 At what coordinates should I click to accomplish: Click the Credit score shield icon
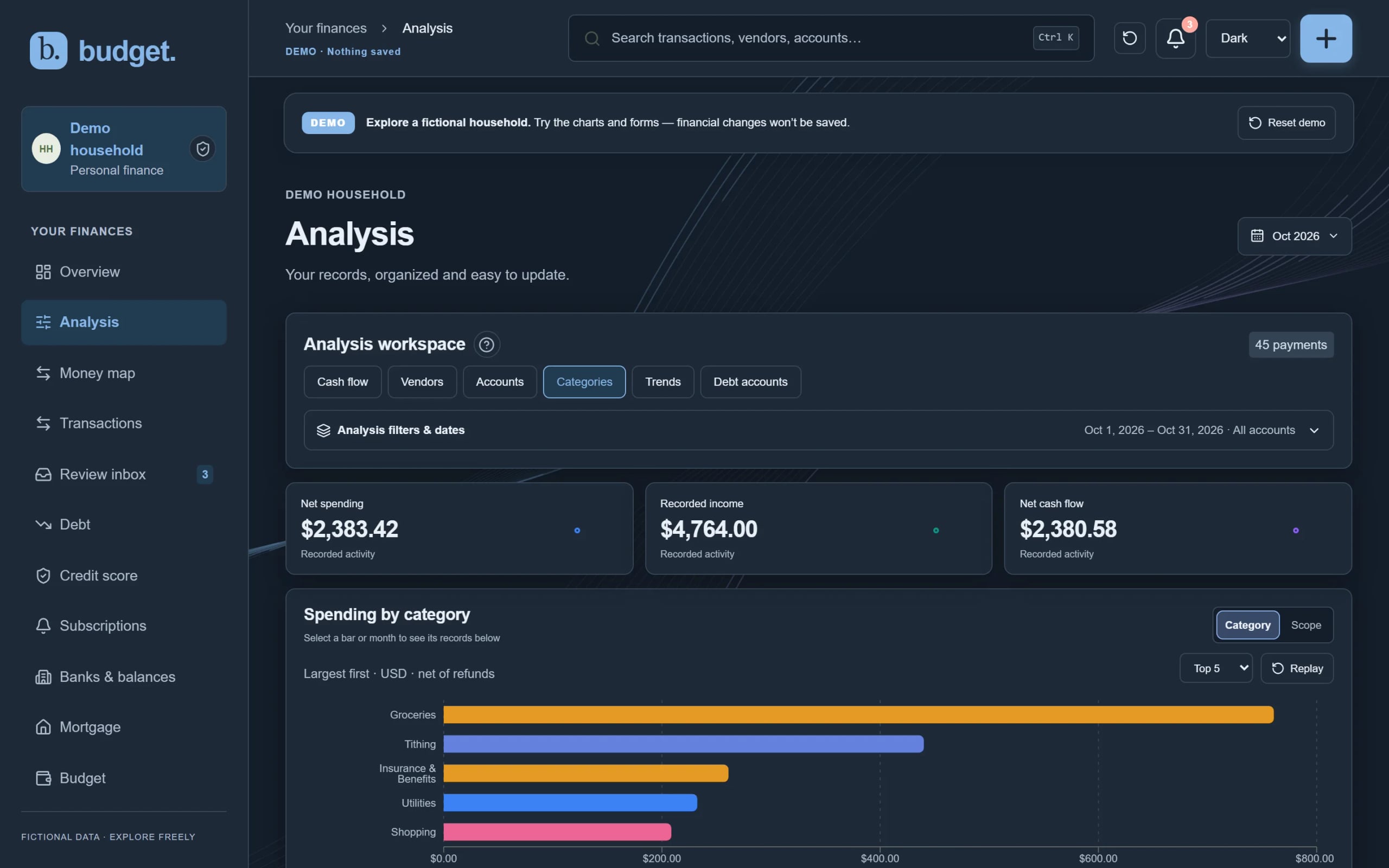point(43,576)
